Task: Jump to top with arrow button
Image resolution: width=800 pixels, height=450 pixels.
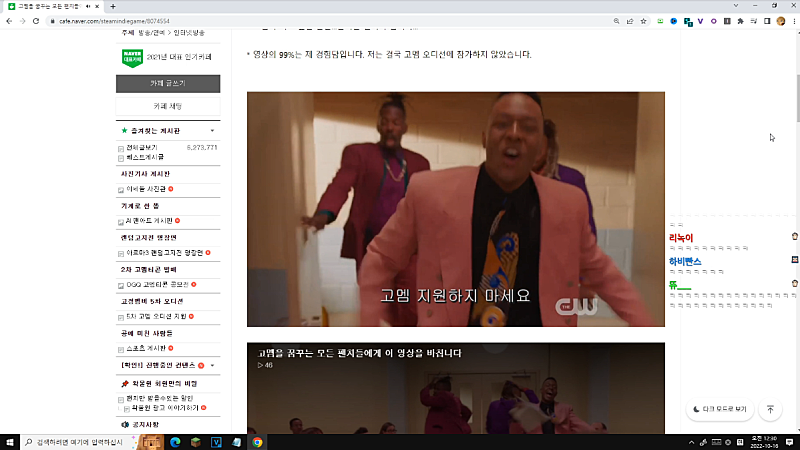Action: [x=770, y=409]
